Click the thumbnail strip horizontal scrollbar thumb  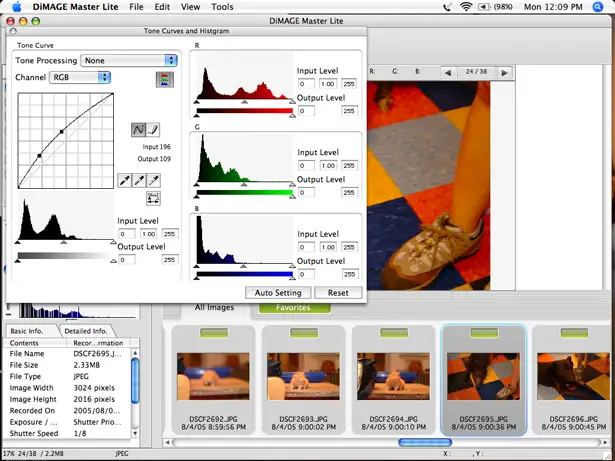pos(425,442)
